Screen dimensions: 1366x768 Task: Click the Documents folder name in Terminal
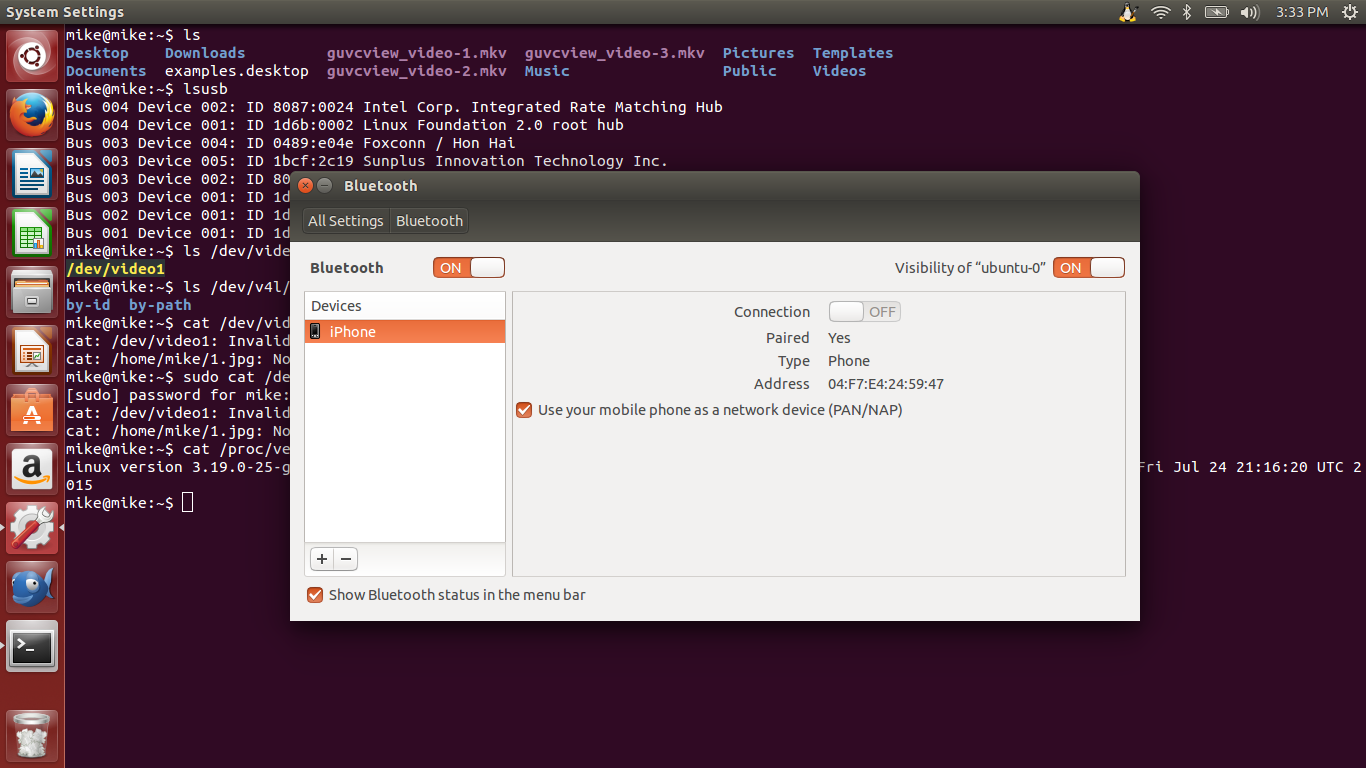pyautogui.click(x=106, y=71)
